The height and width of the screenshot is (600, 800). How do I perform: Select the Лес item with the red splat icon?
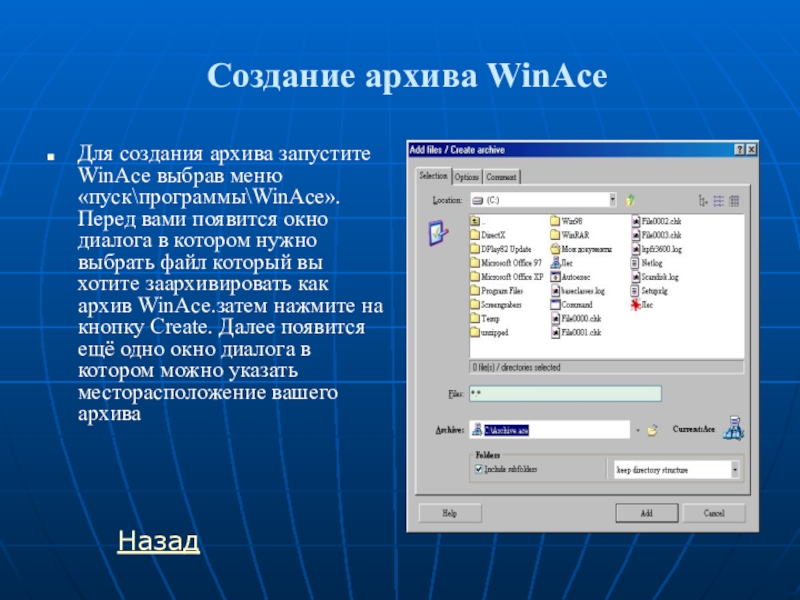pyautogui.click(x=642, y=305)
